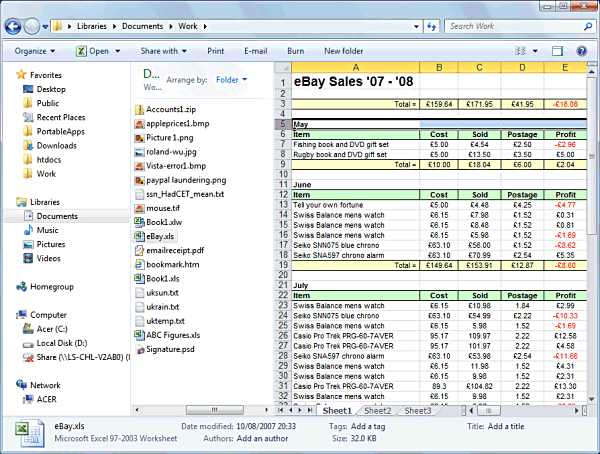Viewport: 600px width, 454px height.
Task: Open the Share with menu
Action: [x=163, y=51]
